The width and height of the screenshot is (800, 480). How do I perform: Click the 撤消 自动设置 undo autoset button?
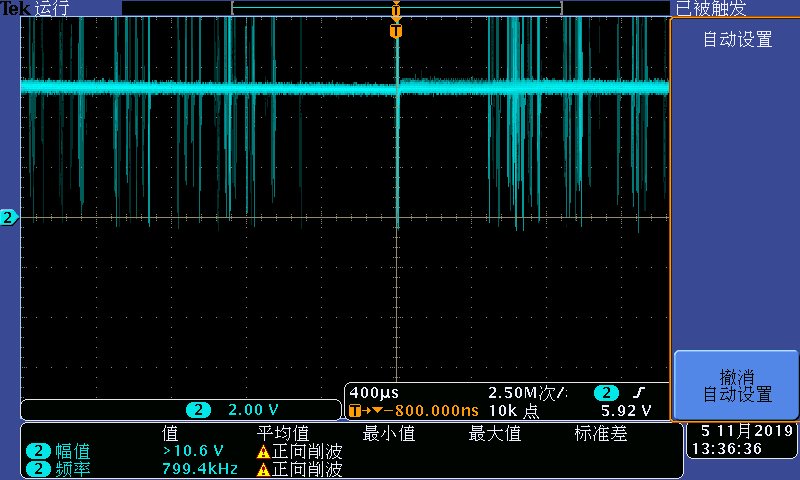(x=736, y=385)
